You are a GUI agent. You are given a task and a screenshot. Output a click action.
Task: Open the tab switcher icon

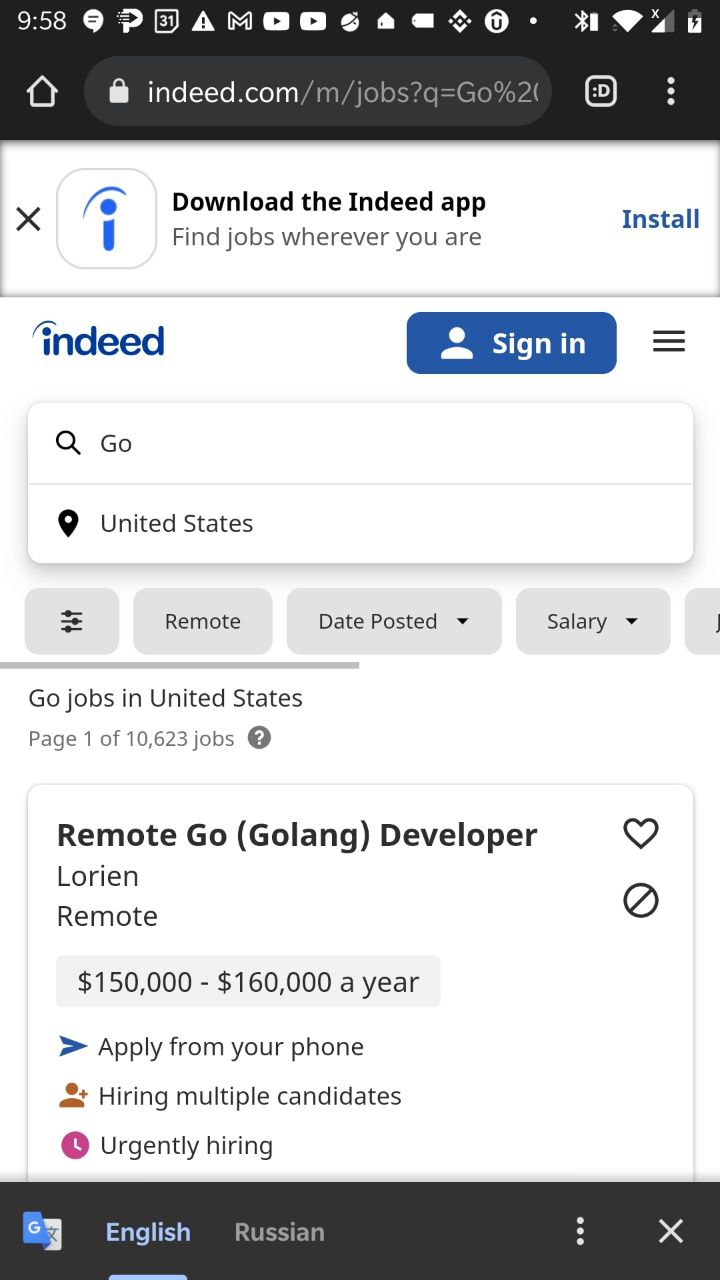[x=600, y=92]
